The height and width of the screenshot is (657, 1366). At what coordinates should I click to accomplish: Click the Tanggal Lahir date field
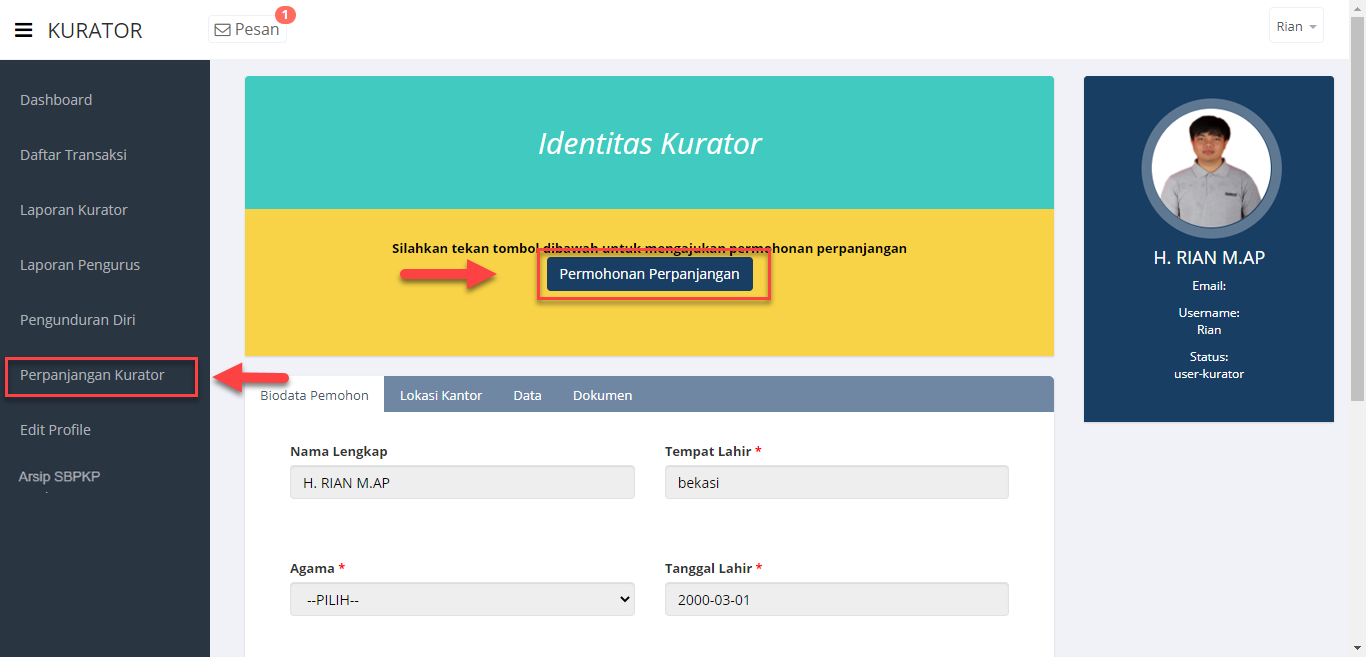point(836,599)
